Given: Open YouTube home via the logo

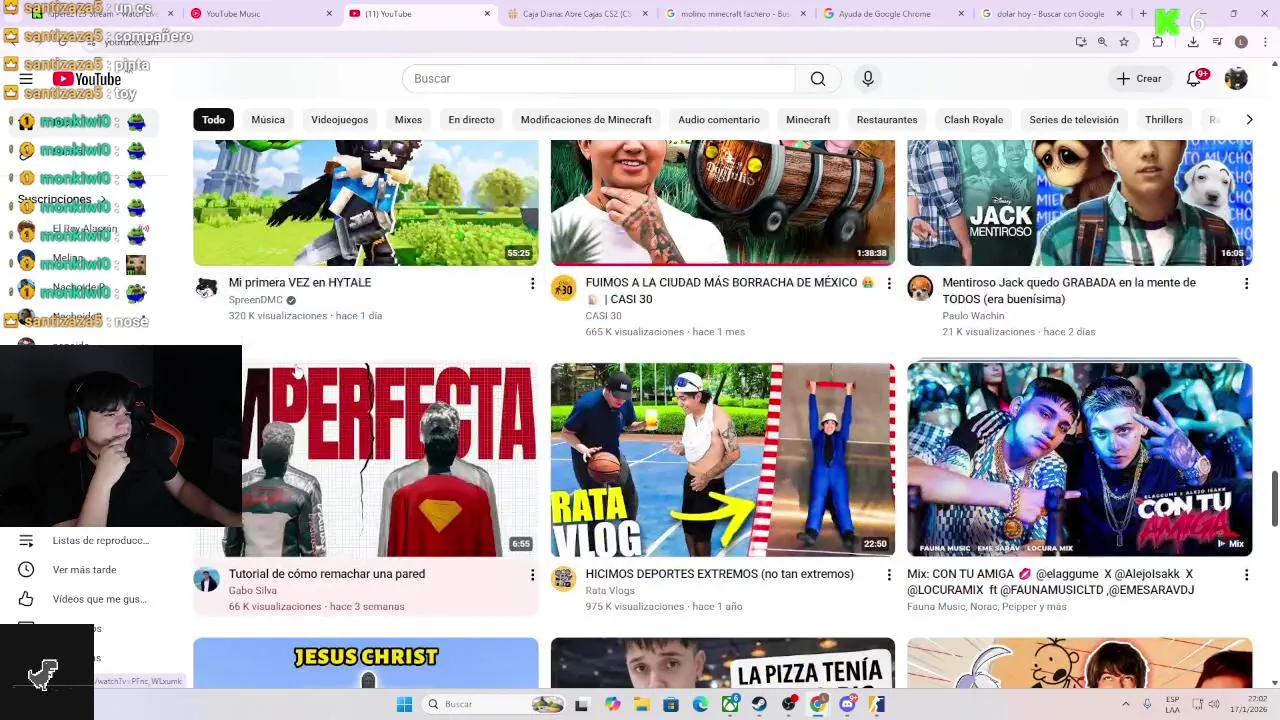Looking at the screenshot, I should (x=87, y=79).
